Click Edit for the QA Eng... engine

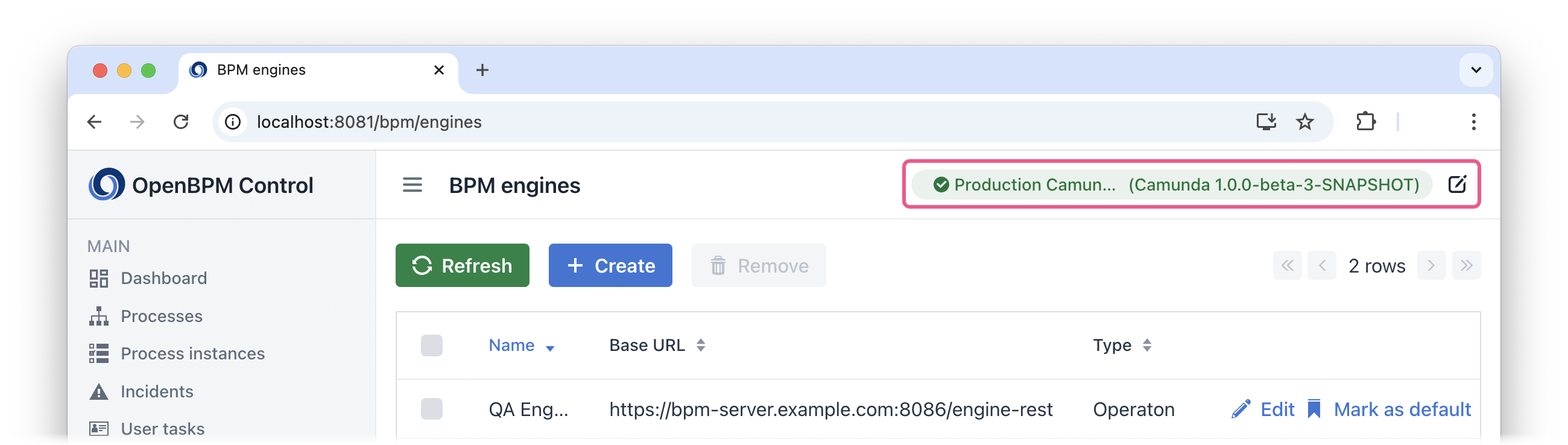1262,409
